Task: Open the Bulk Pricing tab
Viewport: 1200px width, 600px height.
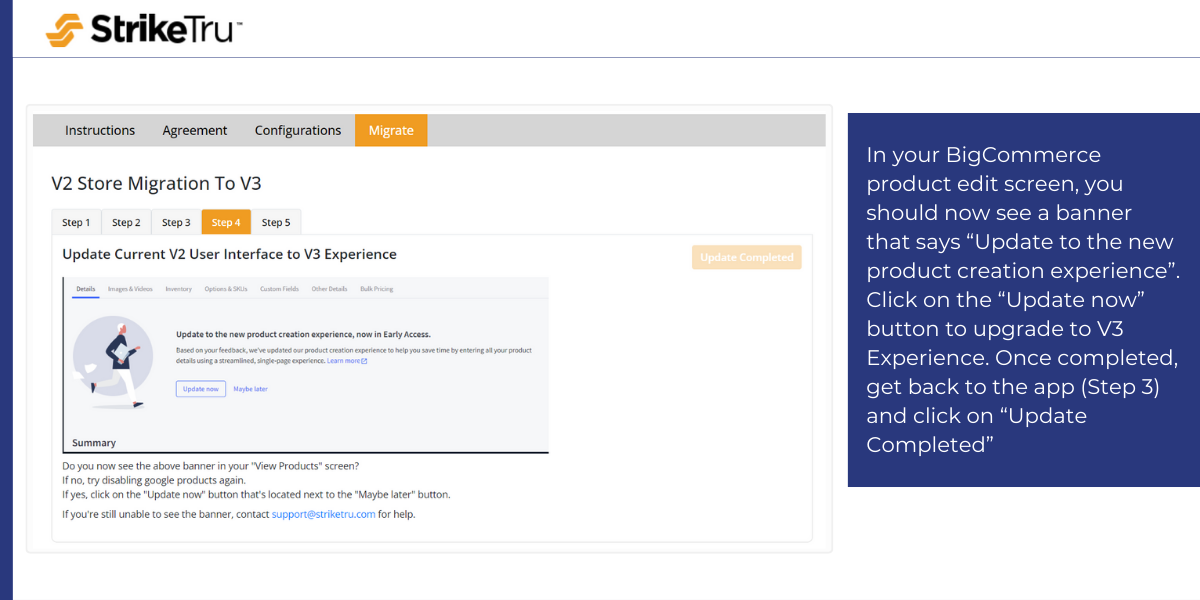Action: pyautogui.click(x=376, y=289)
